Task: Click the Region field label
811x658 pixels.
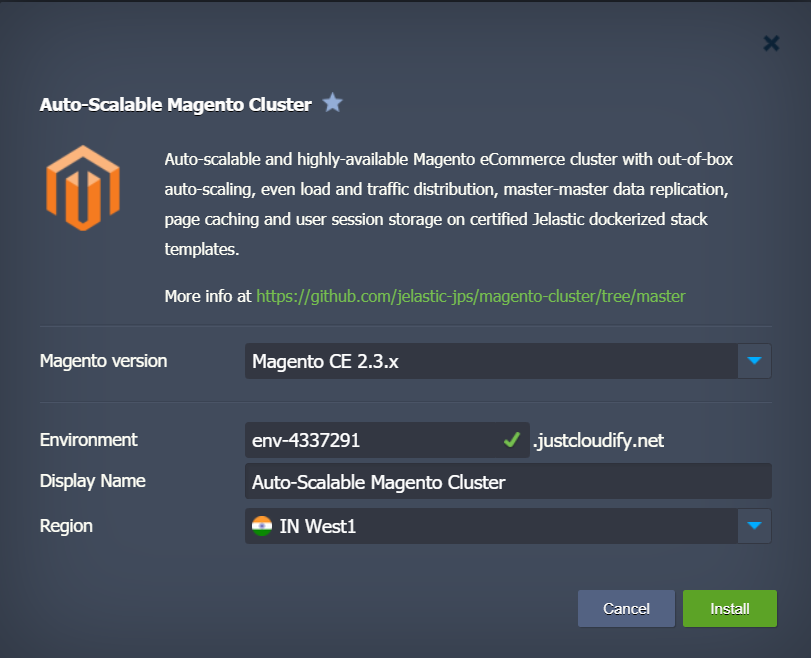Action: click(x=64, y=525)
